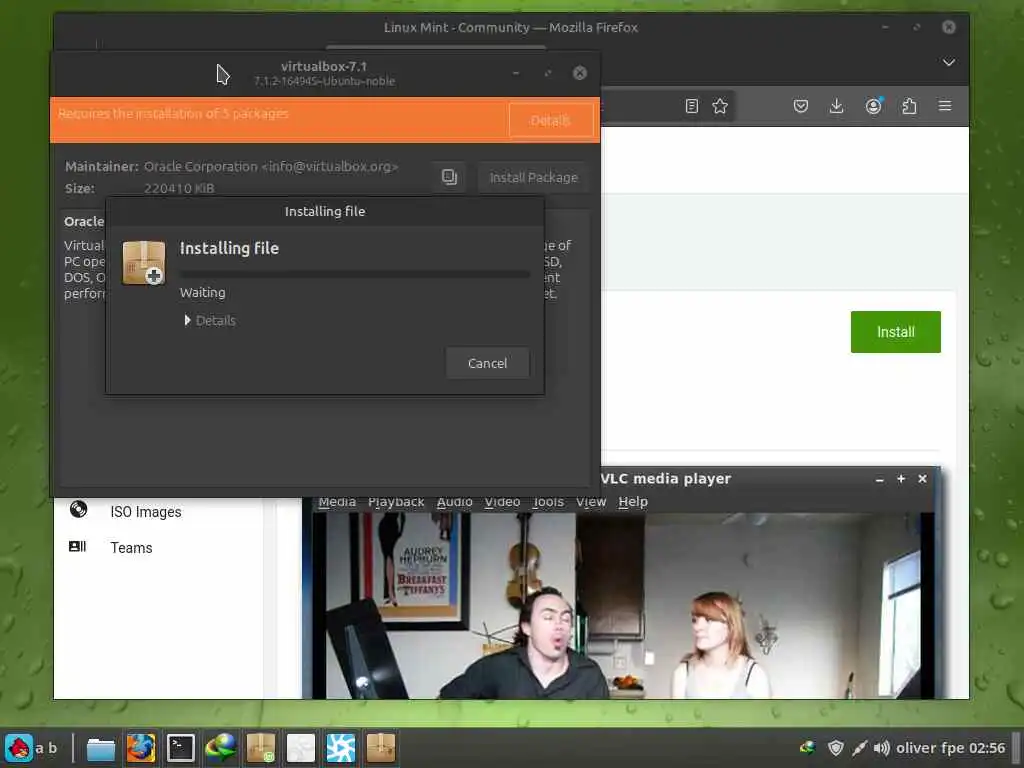Screen dimensions: 1024x768
Task: Switch to the last package box taskbar icon
Action: 381,748
